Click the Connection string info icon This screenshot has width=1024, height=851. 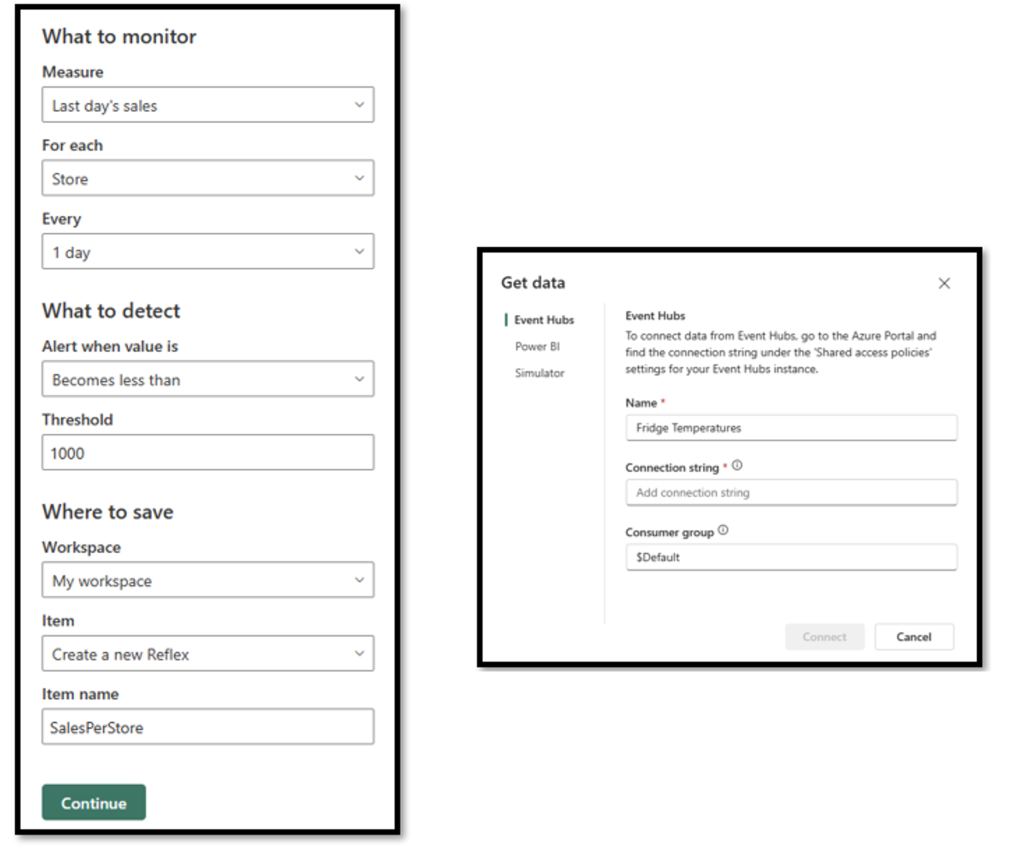click(737, 466)
